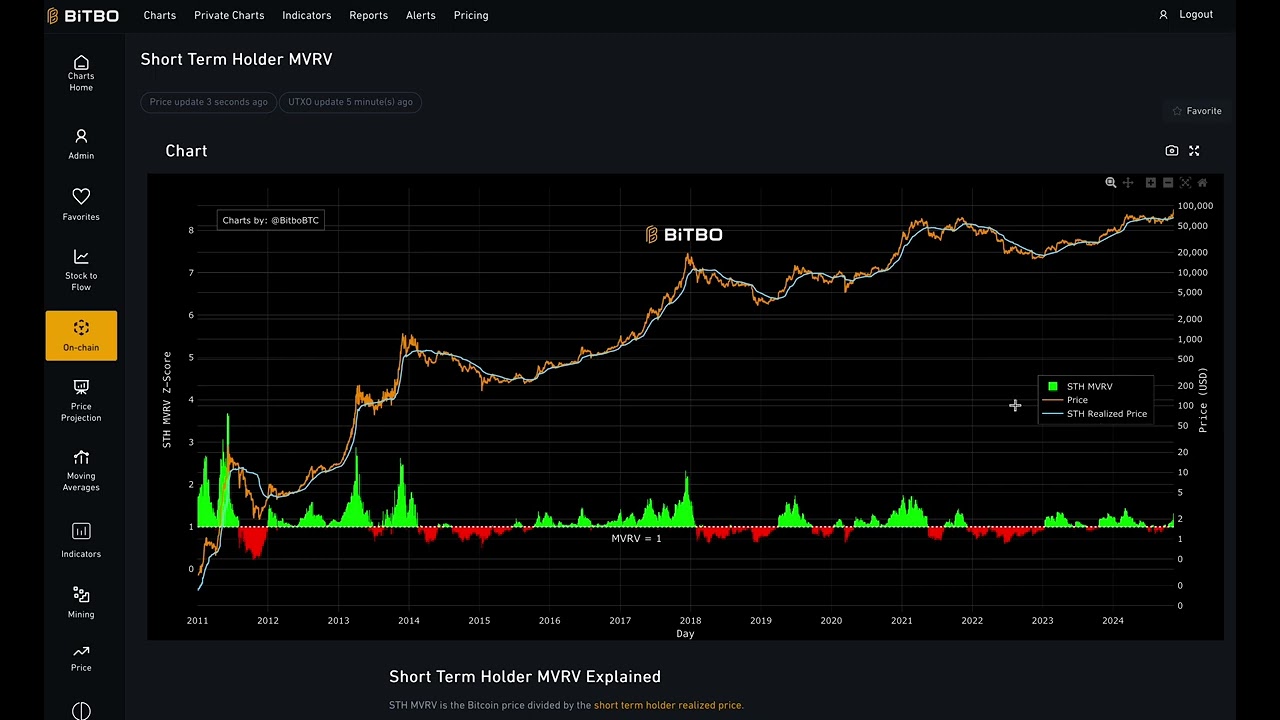Click the Charts by @BitboBTC label
Image resolution: width=1280 pixels, height=720 pixels.
click(x=270, y=220)
